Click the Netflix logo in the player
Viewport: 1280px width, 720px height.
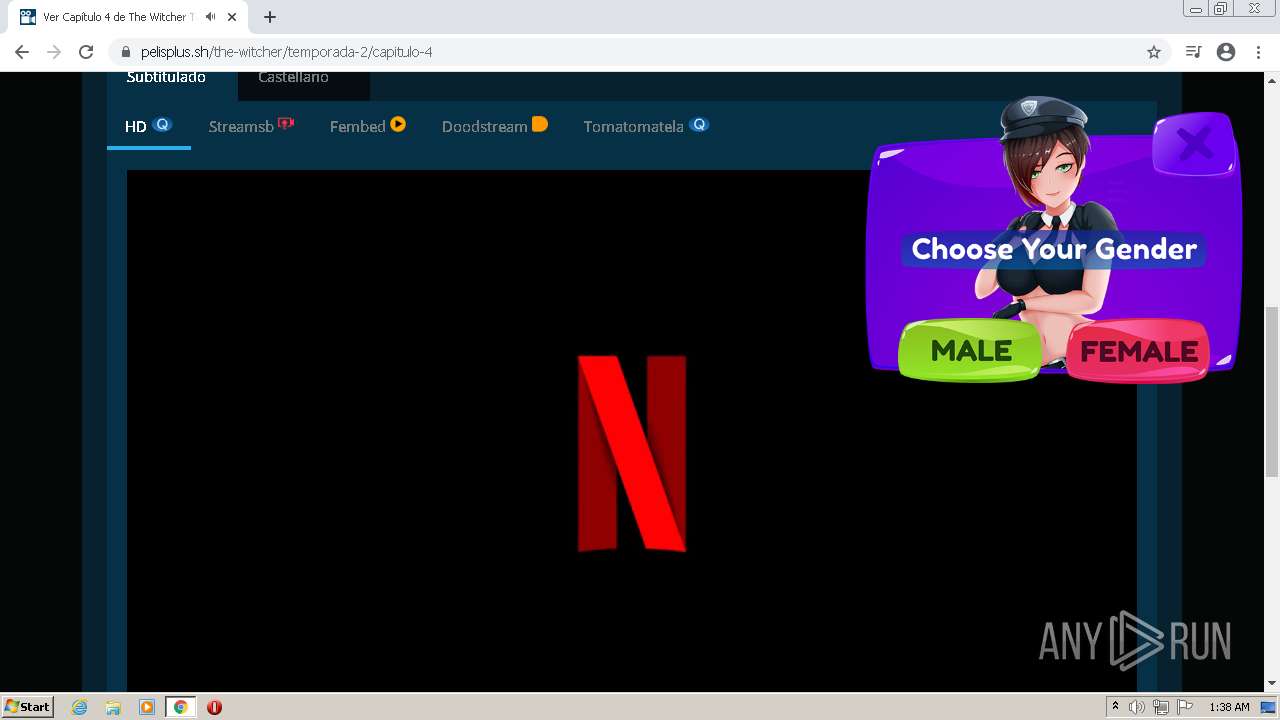click(x=632, y=453)
